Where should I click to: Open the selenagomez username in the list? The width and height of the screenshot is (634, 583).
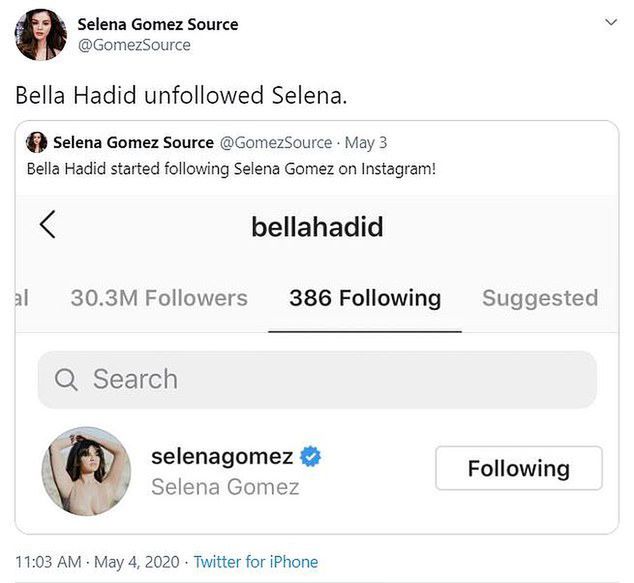pos(222,457)
